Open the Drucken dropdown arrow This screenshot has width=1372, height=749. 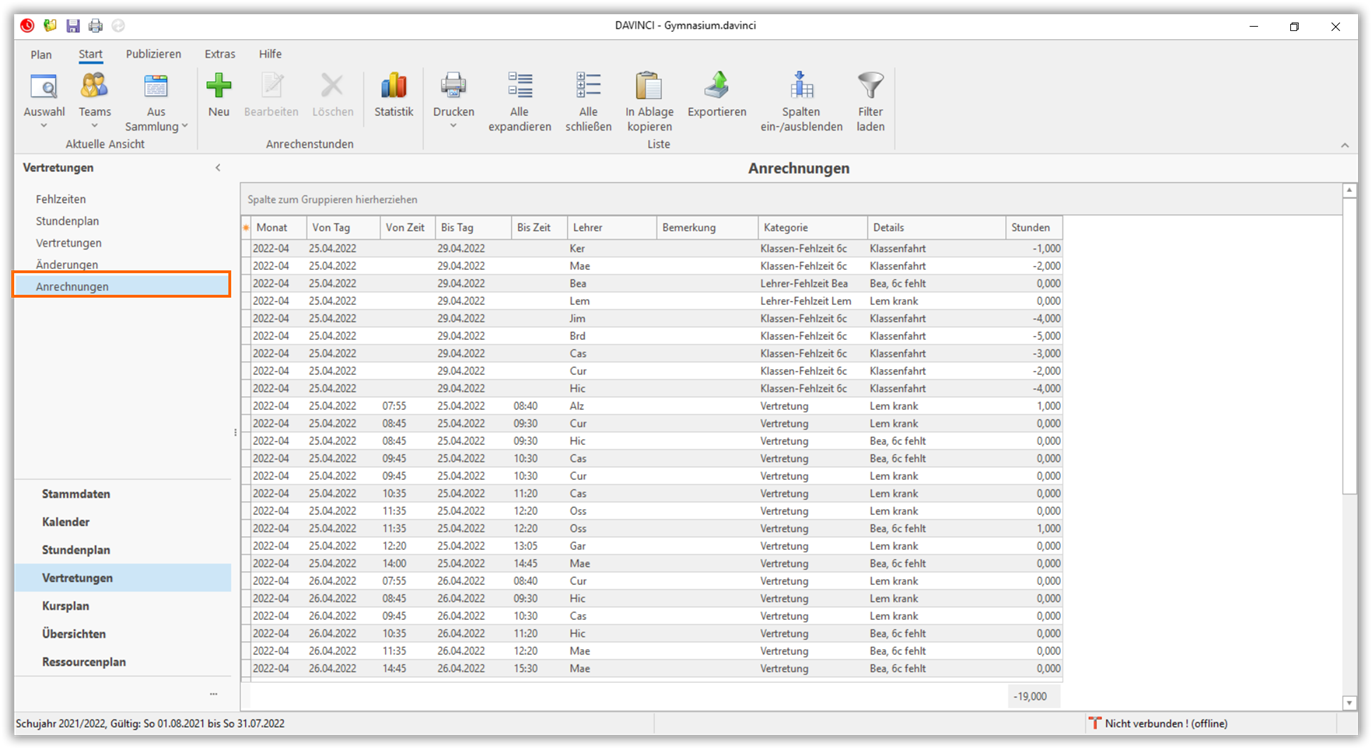coord(453,127)
